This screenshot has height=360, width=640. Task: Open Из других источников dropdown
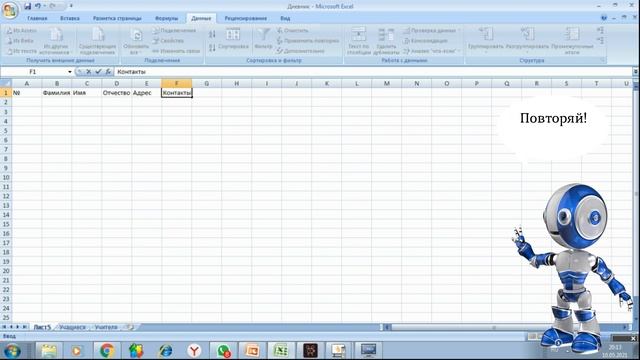click(56, 42)
